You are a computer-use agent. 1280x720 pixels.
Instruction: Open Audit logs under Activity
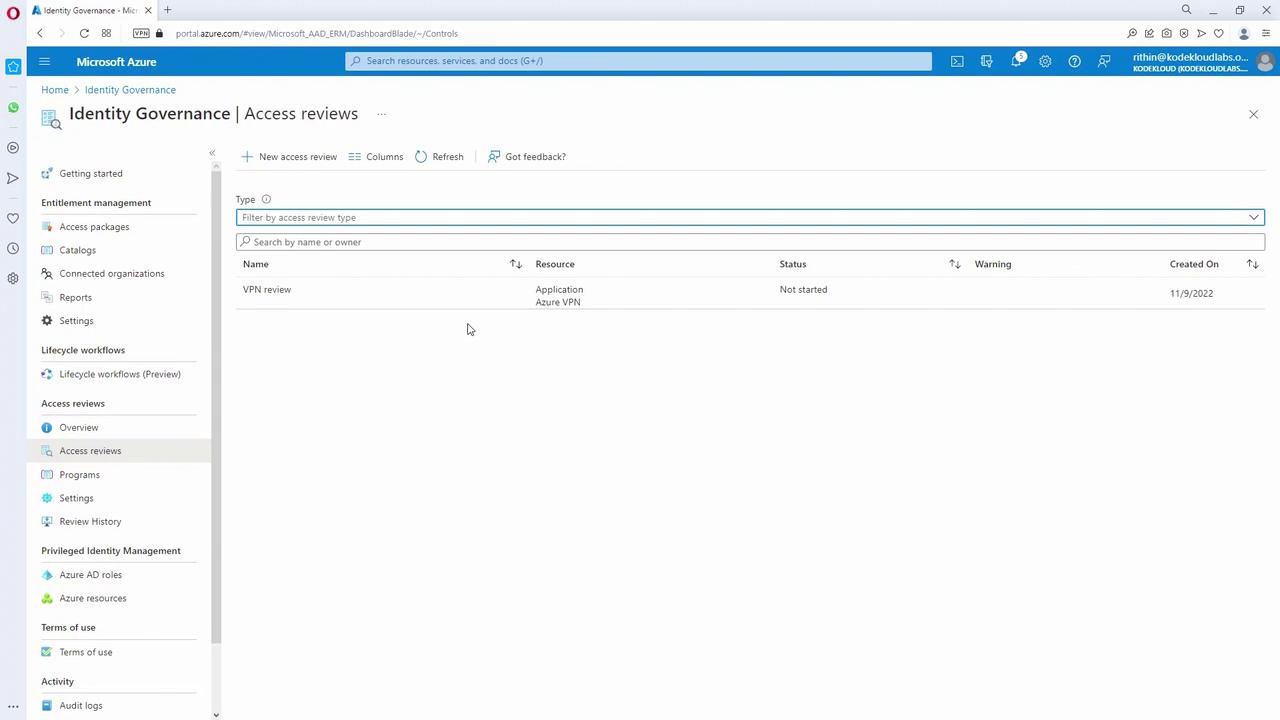click(x=81, y=706)
